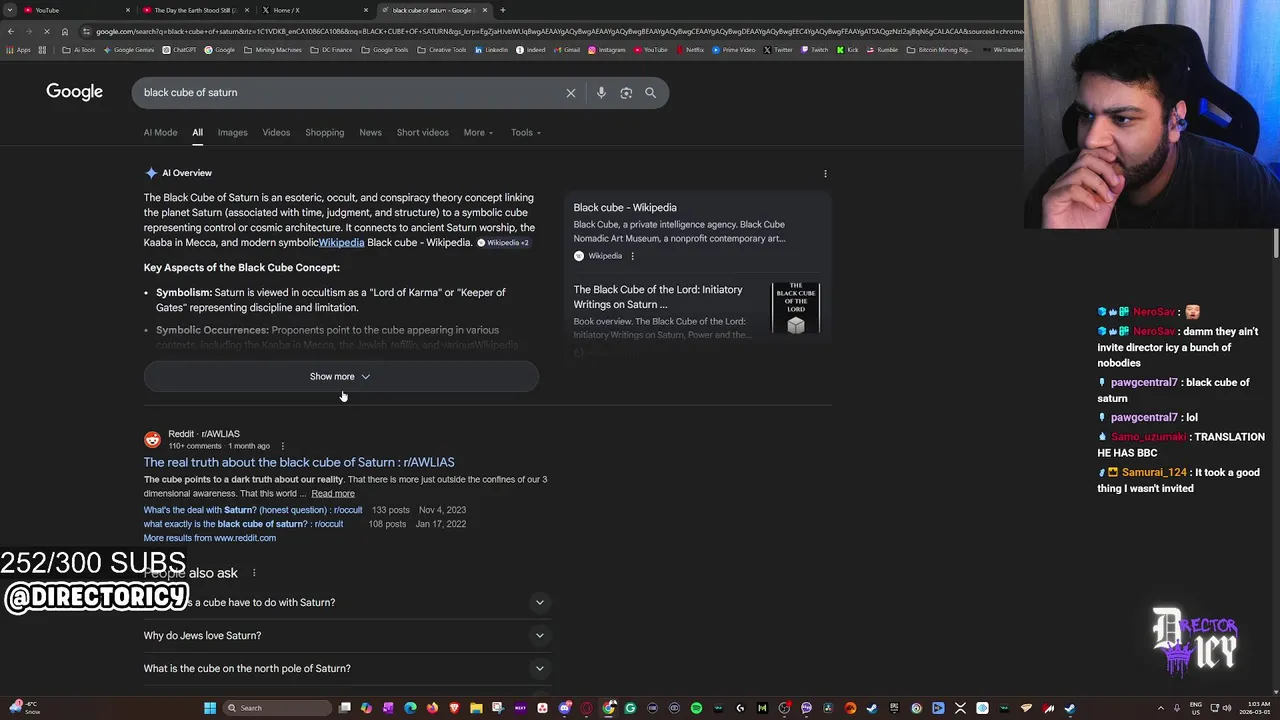Open options beside Wikipedia source label
Image resolution: width=1280 pixels, height=720 pixels.
[632, 256]
